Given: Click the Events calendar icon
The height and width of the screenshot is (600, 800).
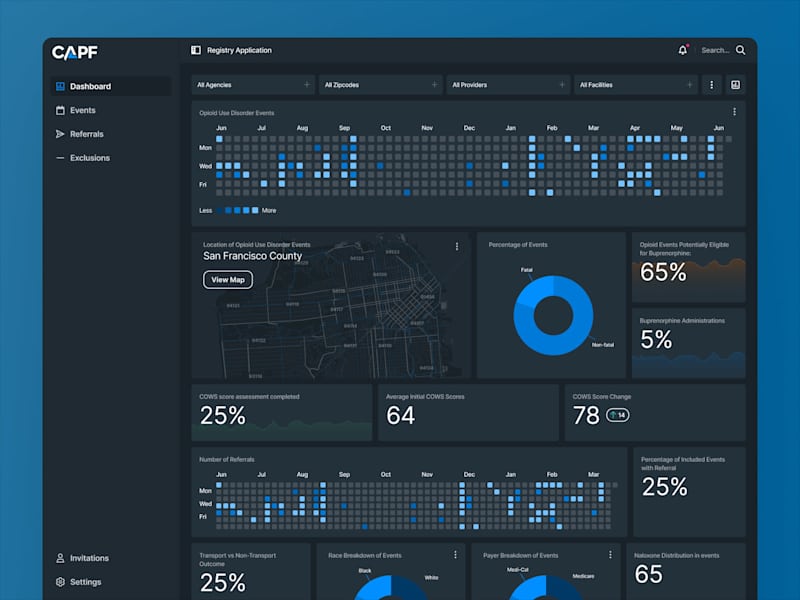Looking at the screenshot, I should point(60,110).
